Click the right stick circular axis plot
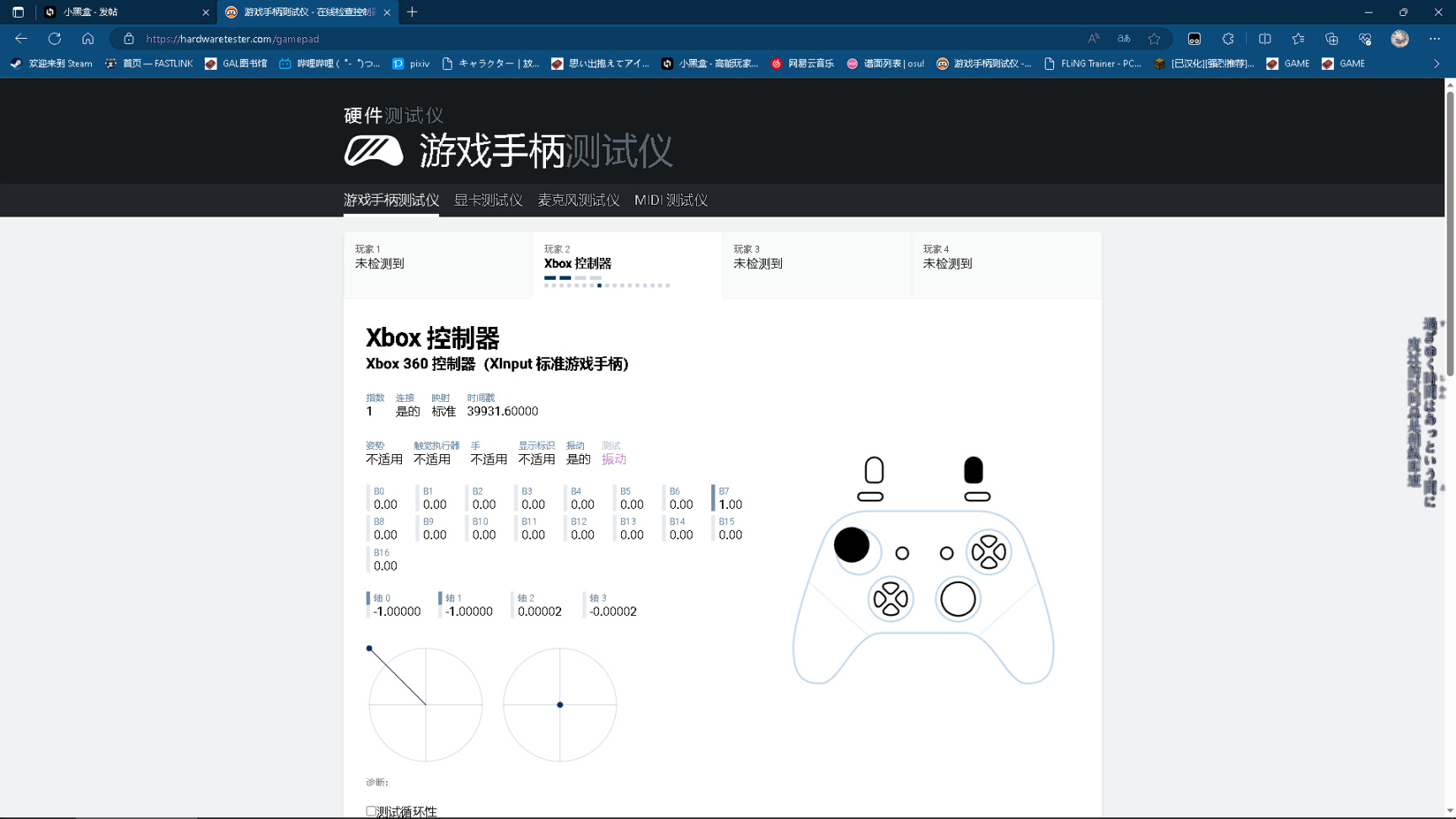This screenshot has height=819, width=1456. 559,704
